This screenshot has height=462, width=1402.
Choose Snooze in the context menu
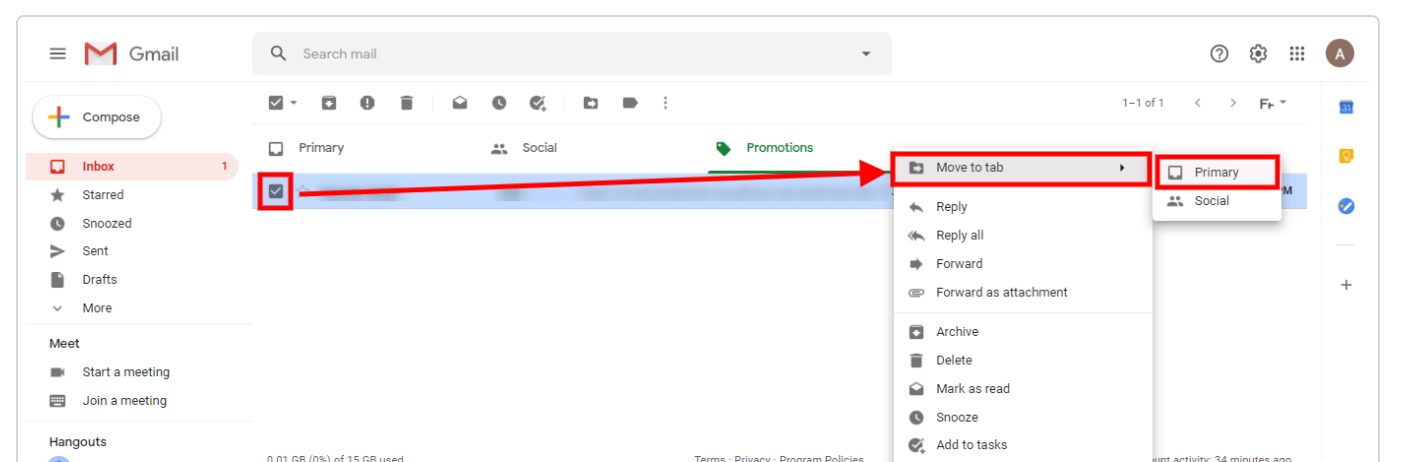coord(1022,417)
